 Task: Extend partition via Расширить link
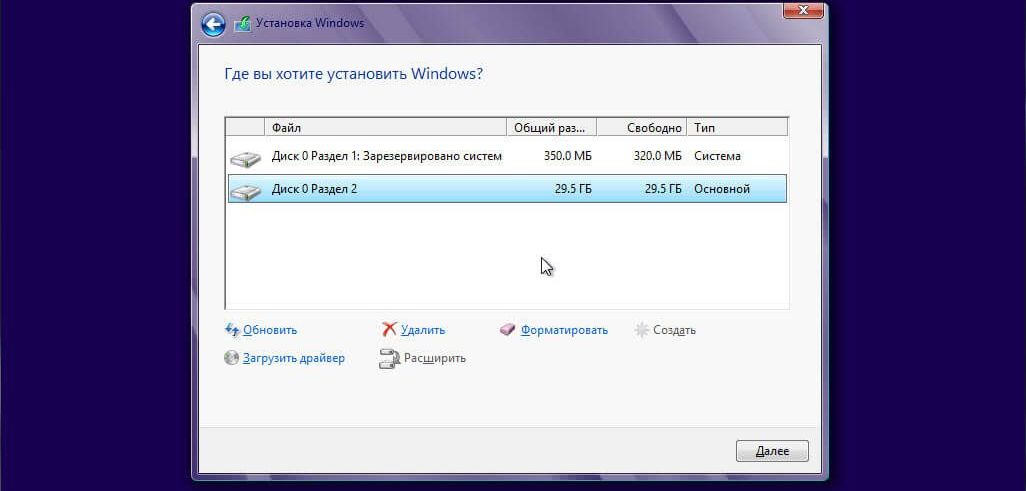[x=435, y=358]
